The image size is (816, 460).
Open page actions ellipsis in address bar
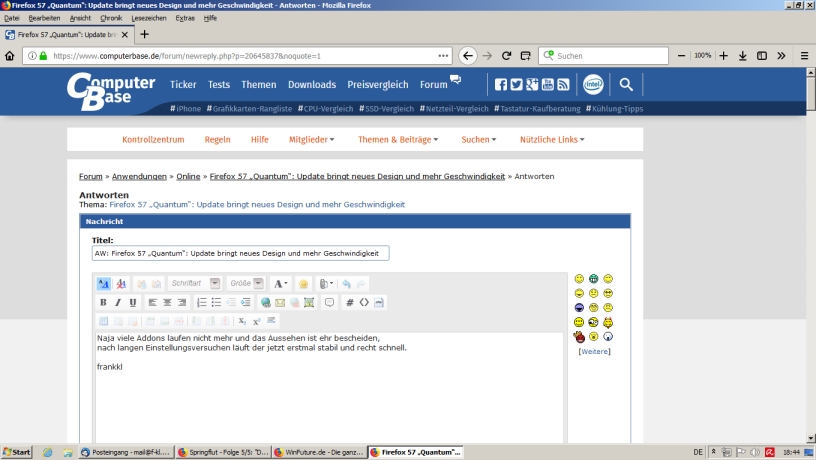coord(443,56)
